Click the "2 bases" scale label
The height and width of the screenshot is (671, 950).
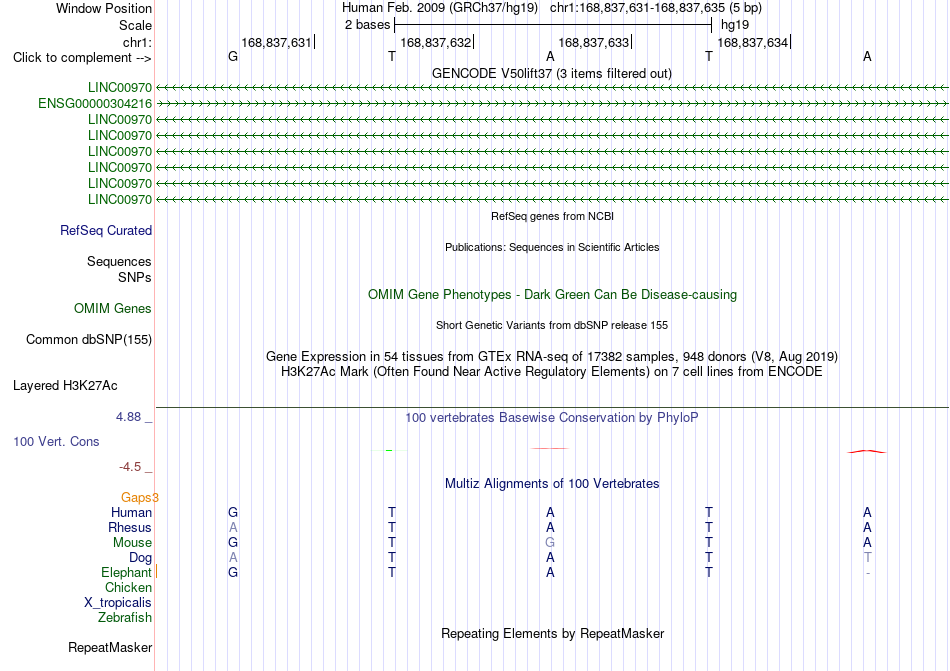(368, 25)
